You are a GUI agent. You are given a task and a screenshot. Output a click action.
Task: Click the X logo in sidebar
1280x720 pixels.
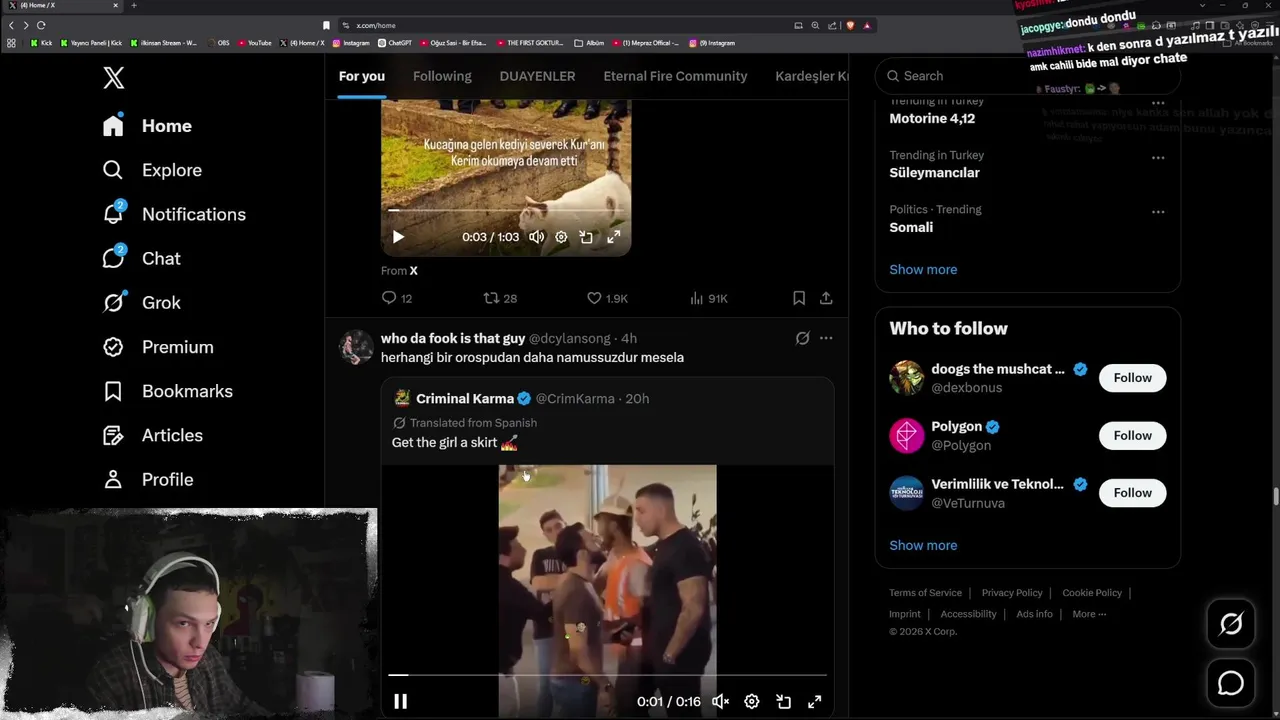coord(114,77)
